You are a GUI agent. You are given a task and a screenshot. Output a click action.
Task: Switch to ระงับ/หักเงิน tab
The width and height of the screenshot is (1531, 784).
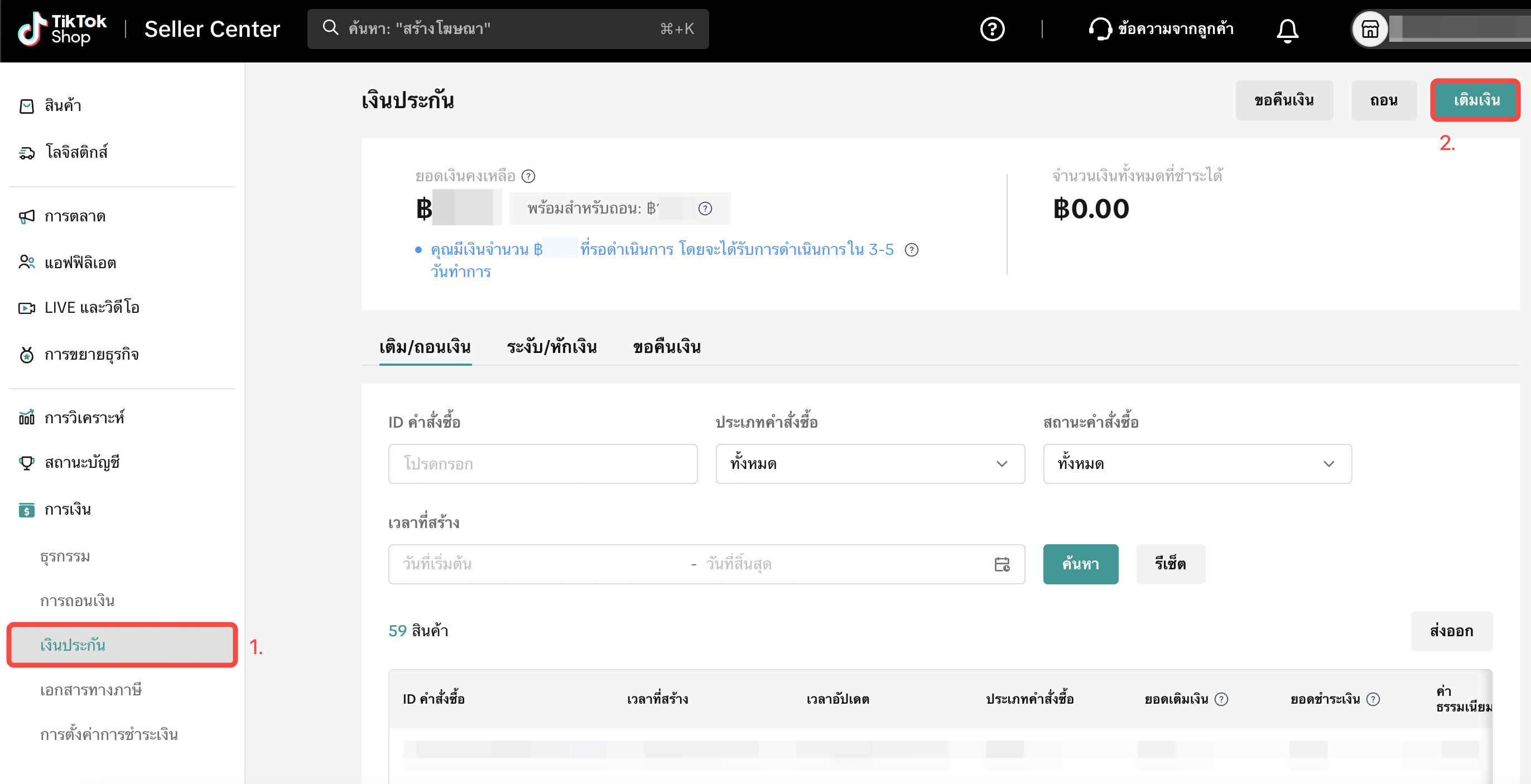tap(552, 347)
